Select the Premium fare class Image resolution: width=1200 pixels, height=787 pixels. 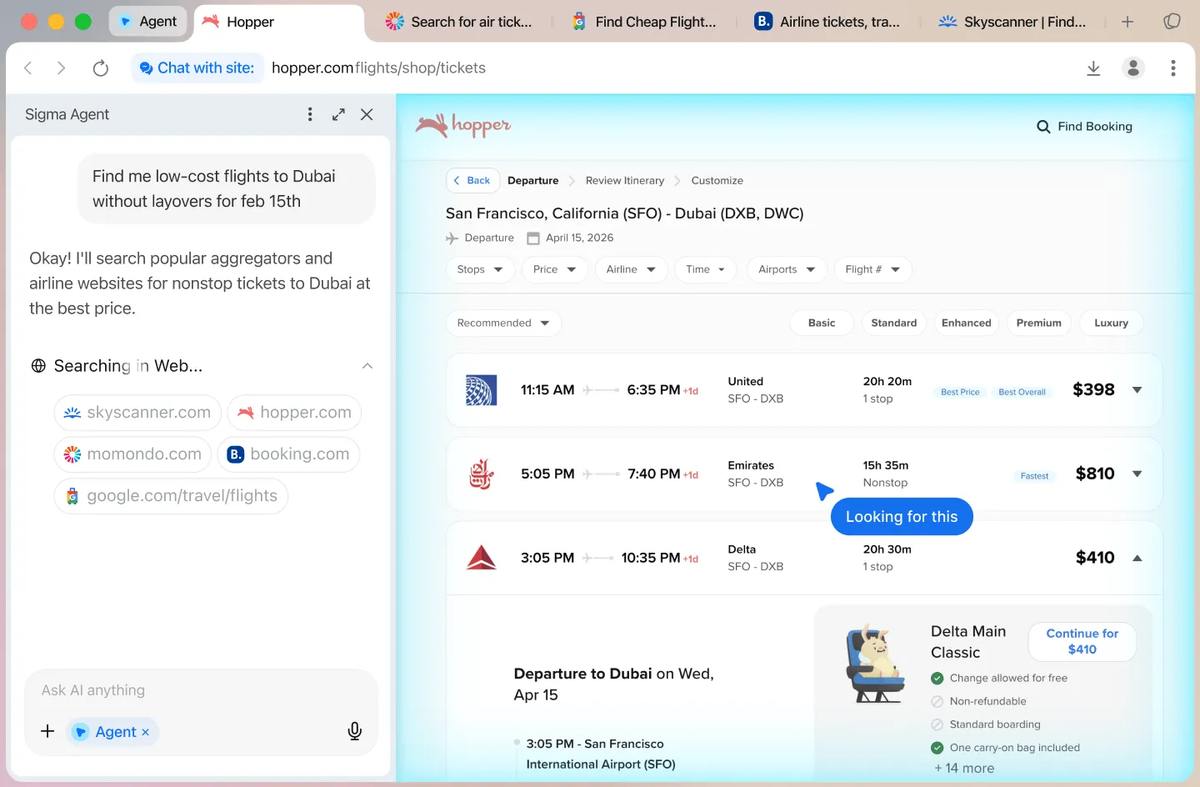tap(1039, 323)
